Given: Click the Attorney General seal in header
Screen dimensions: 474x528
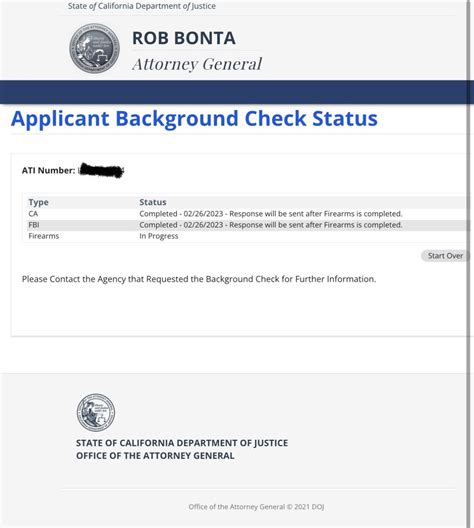Looking at the screenshot, I should [x=94, y=48].
